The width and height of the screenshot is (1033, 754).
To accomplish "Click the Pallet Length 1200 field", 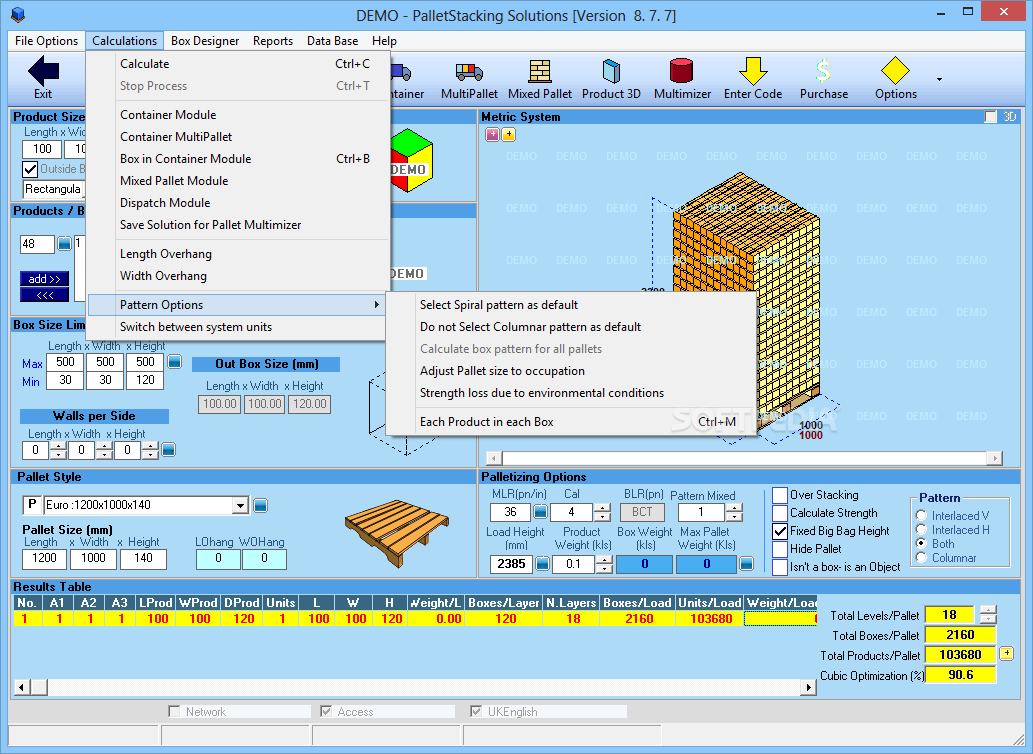I will coord(44,558).
